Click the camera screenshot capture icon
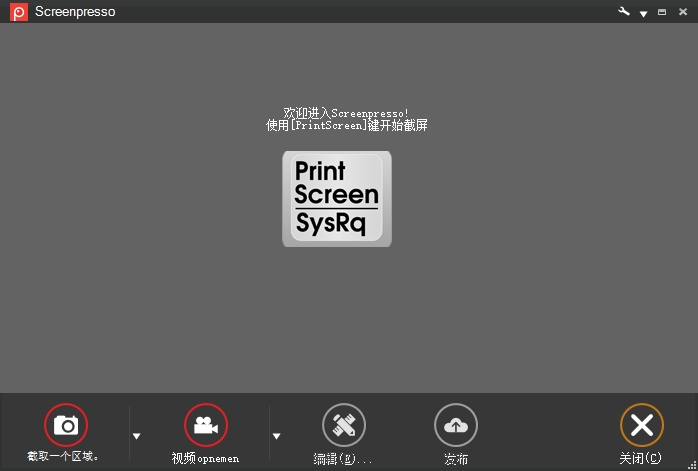 [66, 425]
